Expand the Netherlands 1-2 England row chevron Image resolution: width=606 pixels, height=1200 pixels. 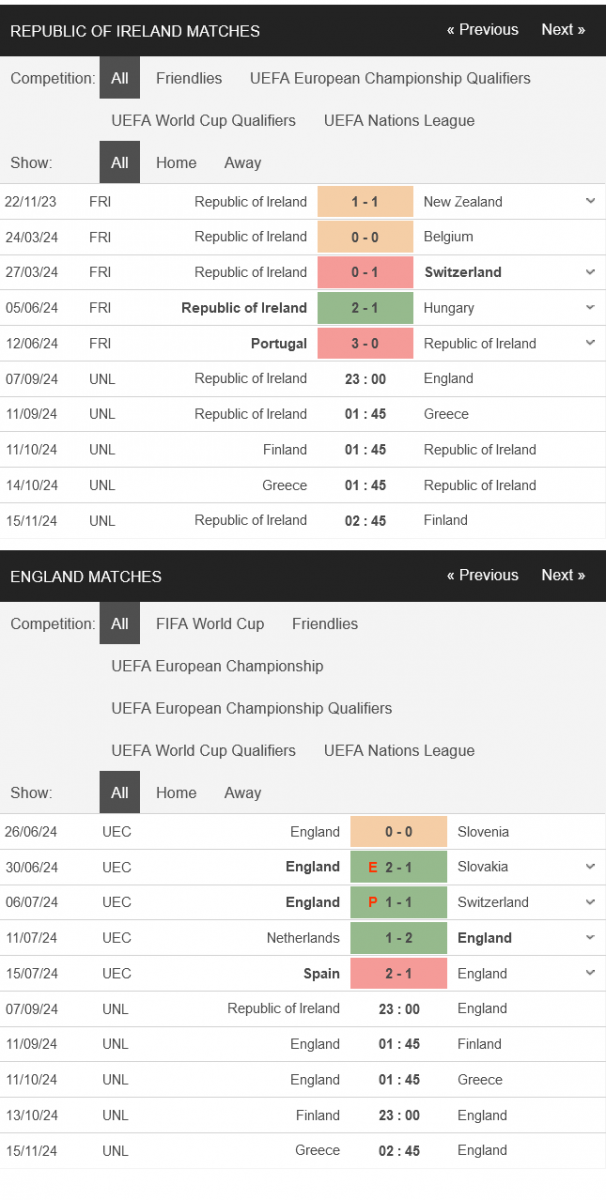(590, 937)
